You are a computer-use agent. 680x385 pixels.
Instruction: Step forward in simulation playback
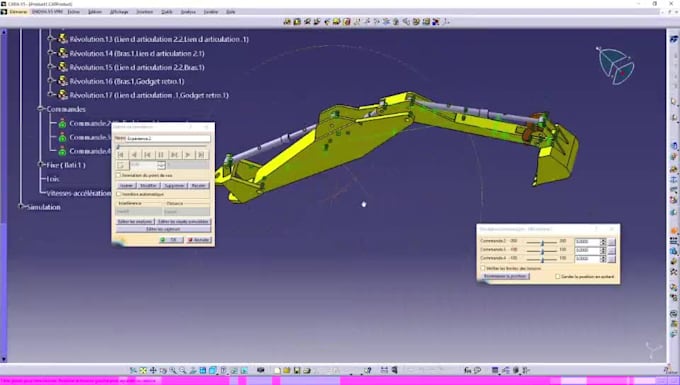click(174, 155)
